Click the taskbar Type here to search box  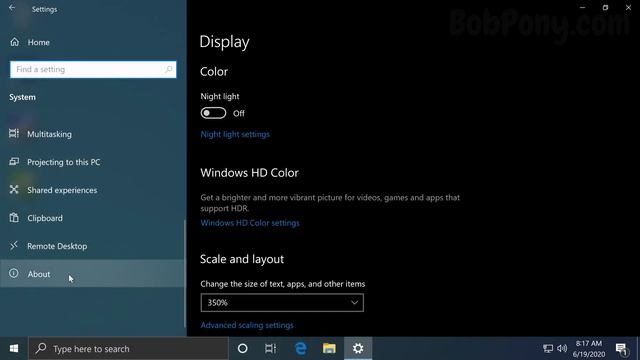coord(128,349)
